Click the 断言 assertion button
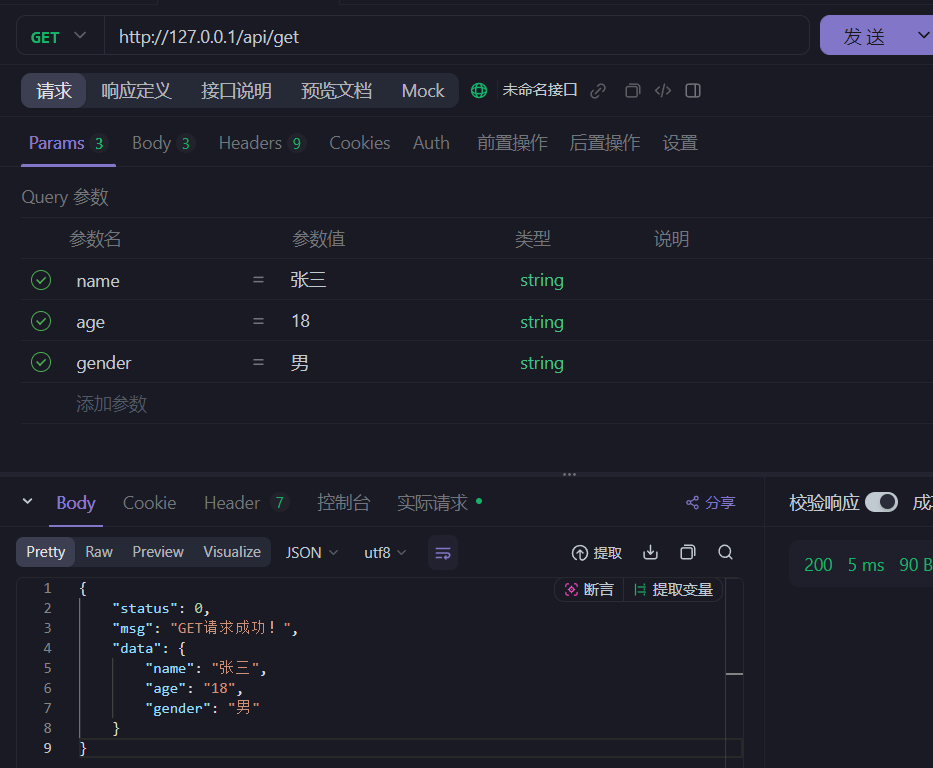This screenshot has width=933, height=768. pos(588,590)
